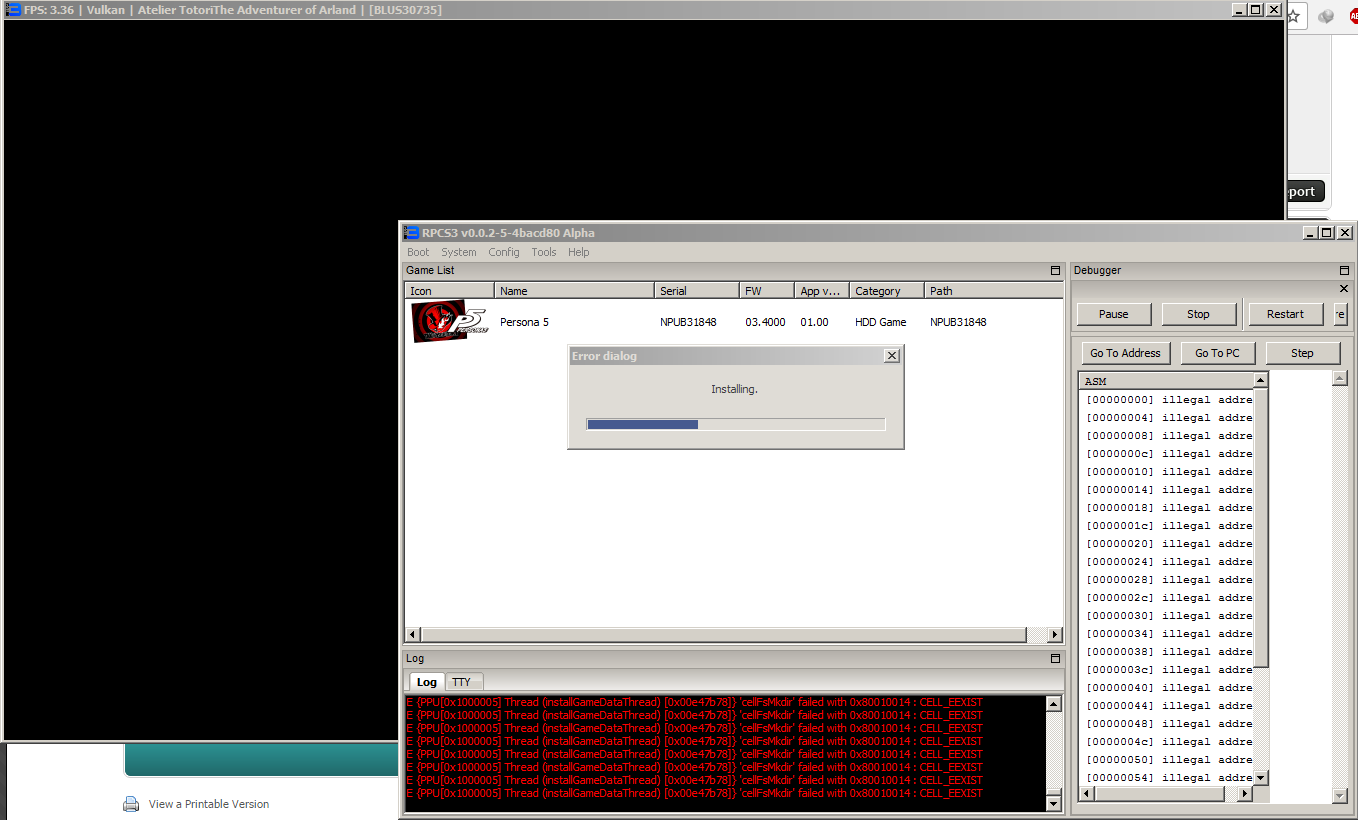
Task: Float the Game List panel using its dock icon
Action: (x=1055, y=270)
